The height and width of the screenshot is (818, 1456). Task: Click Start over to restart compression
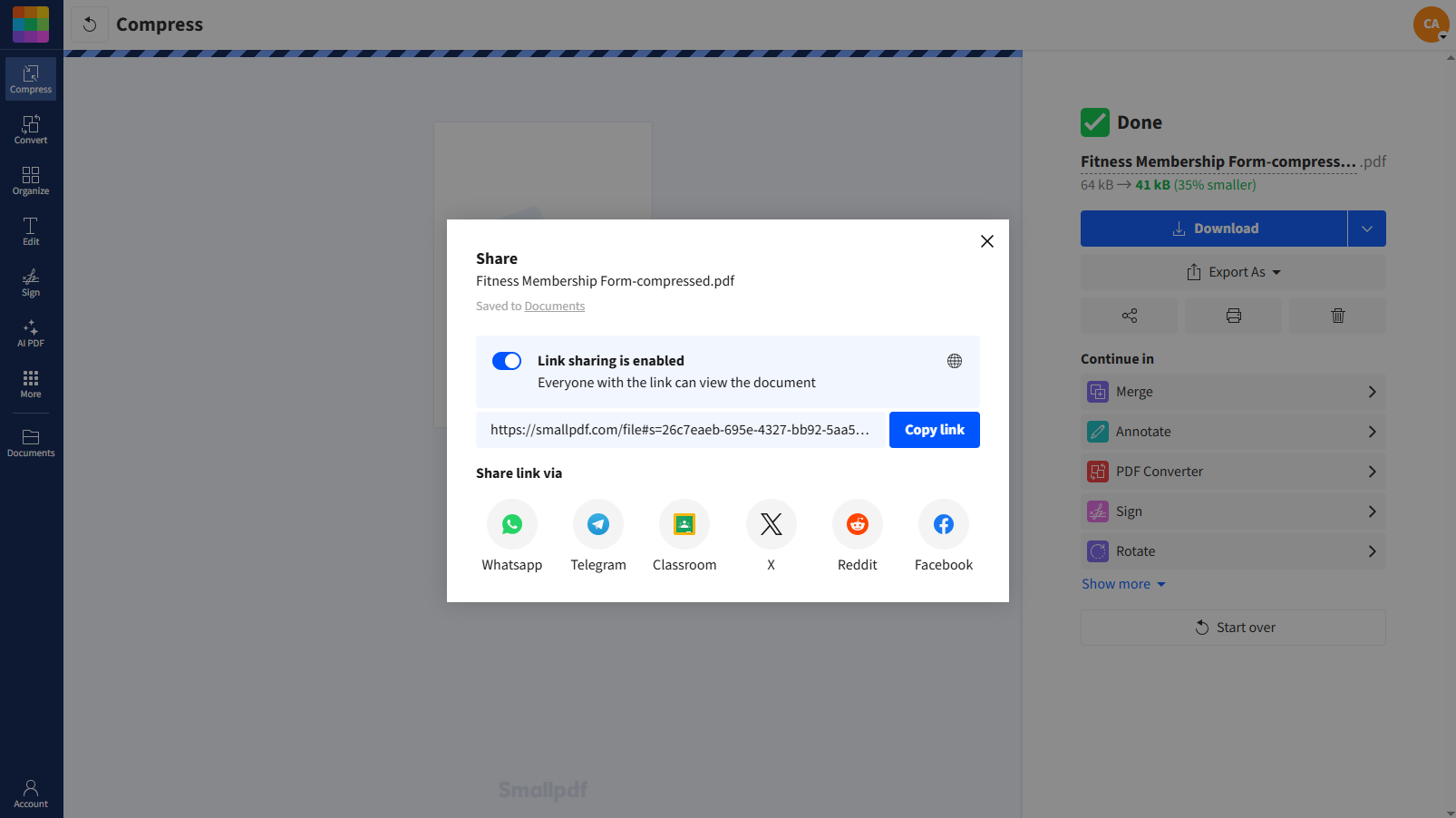pyautogui.click(x=1233, y=627)
